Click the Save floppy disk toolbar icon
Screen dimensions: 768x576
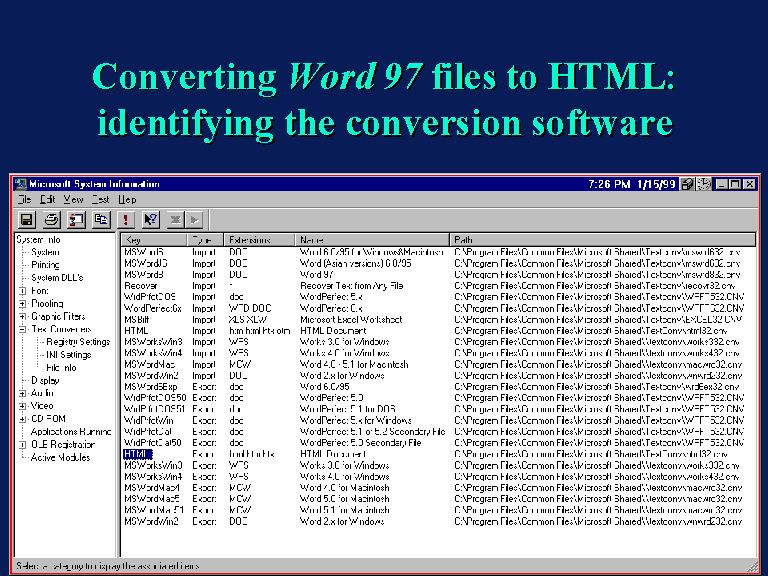[x=26, y=219]
